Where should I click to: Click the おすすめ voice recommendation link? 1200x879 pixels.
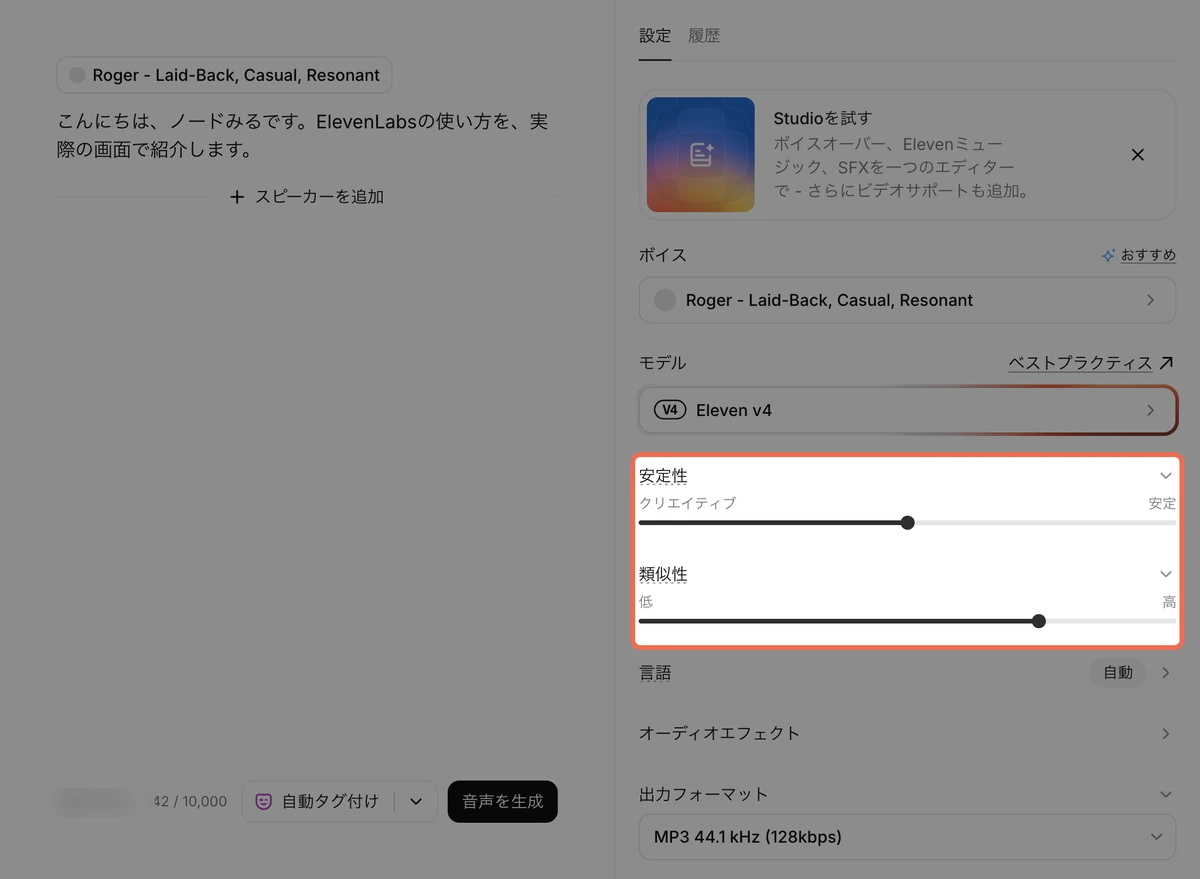(x=1148, y=255)
